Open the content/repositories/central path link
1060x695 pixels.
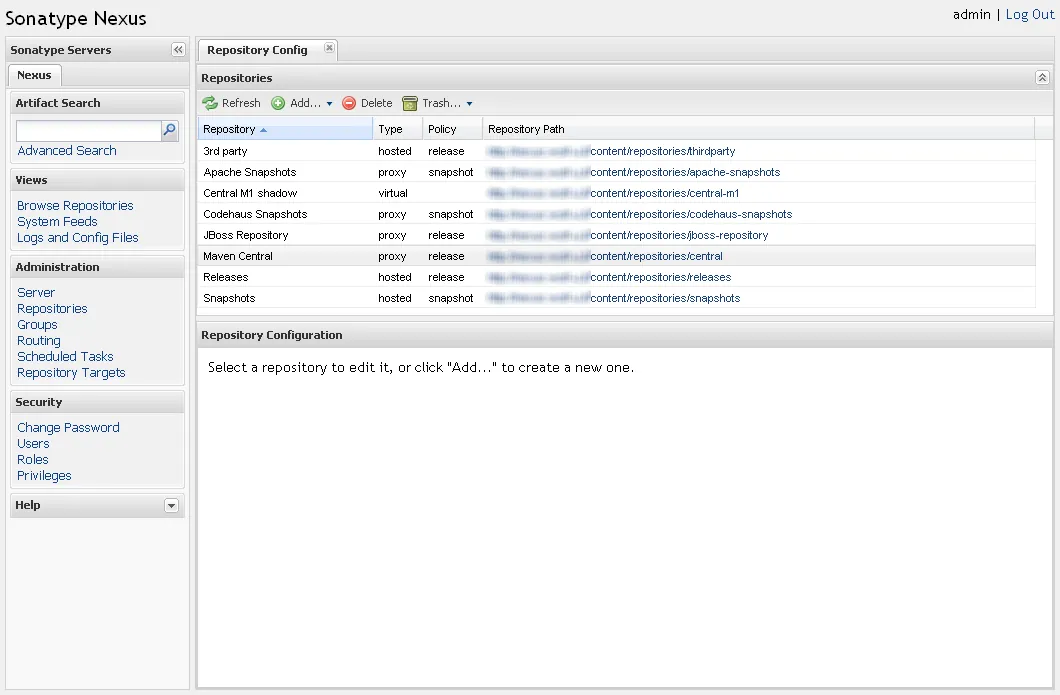656,256
